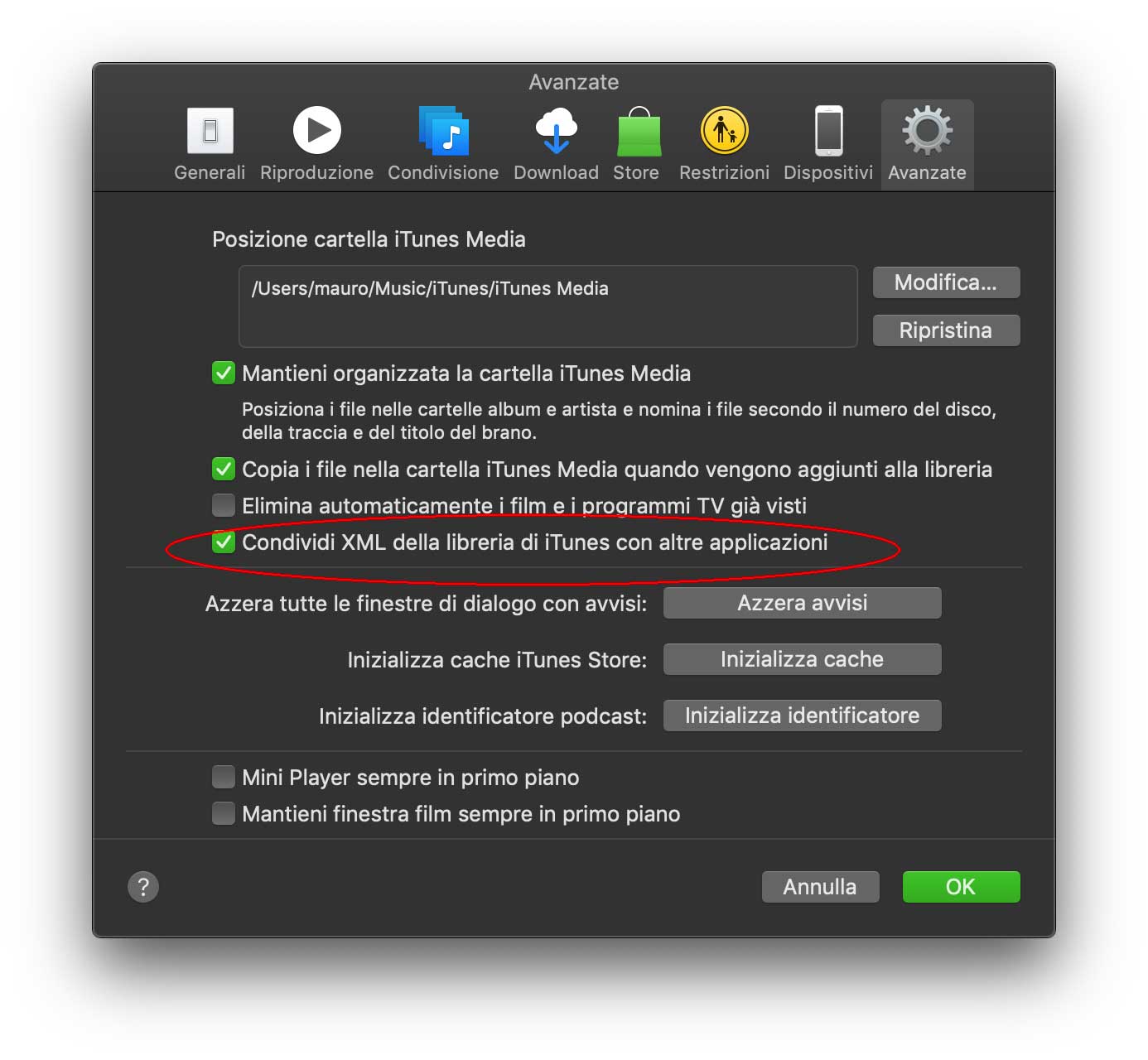Click the iTunes Media folder path field
Image resolution: width=1148 pixels, height=1060 pixels.
tap(547, 306)
